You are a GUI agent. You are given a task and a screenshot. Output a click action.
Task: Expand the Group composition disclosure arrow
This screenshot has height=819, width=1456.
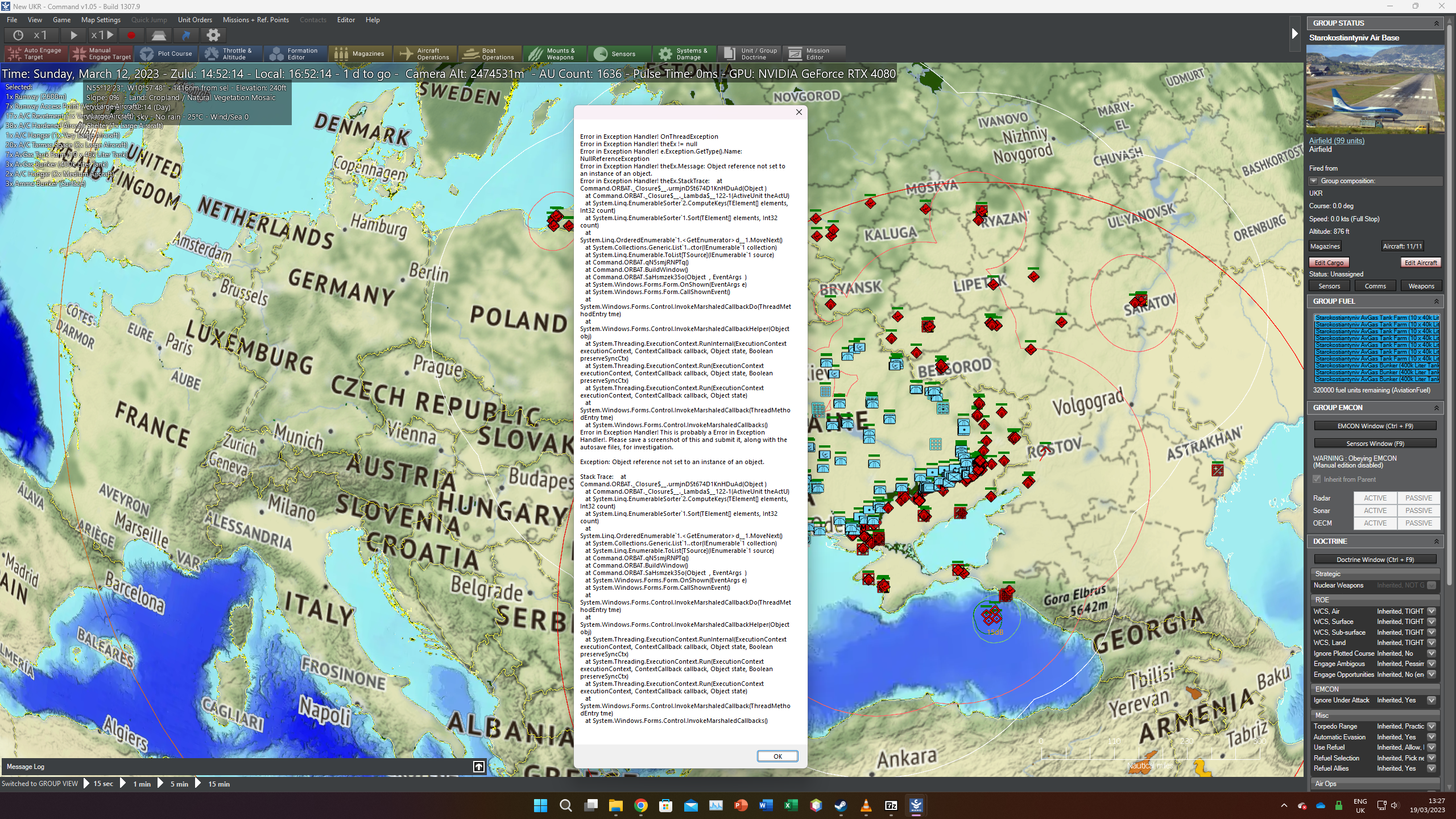(x=1314, y=181)
